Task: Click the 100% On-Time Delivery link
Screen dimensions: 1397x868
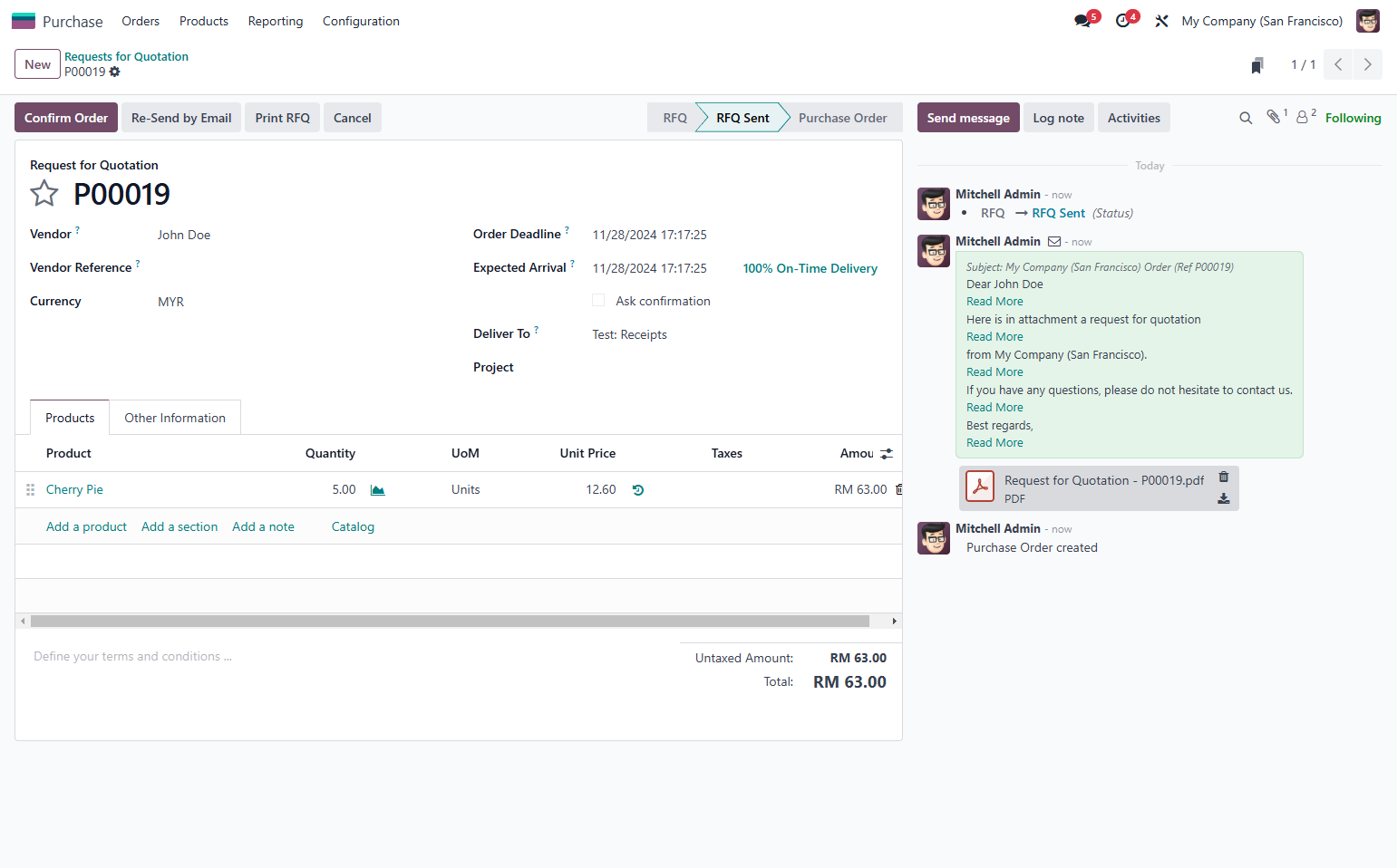Action: 810,268
